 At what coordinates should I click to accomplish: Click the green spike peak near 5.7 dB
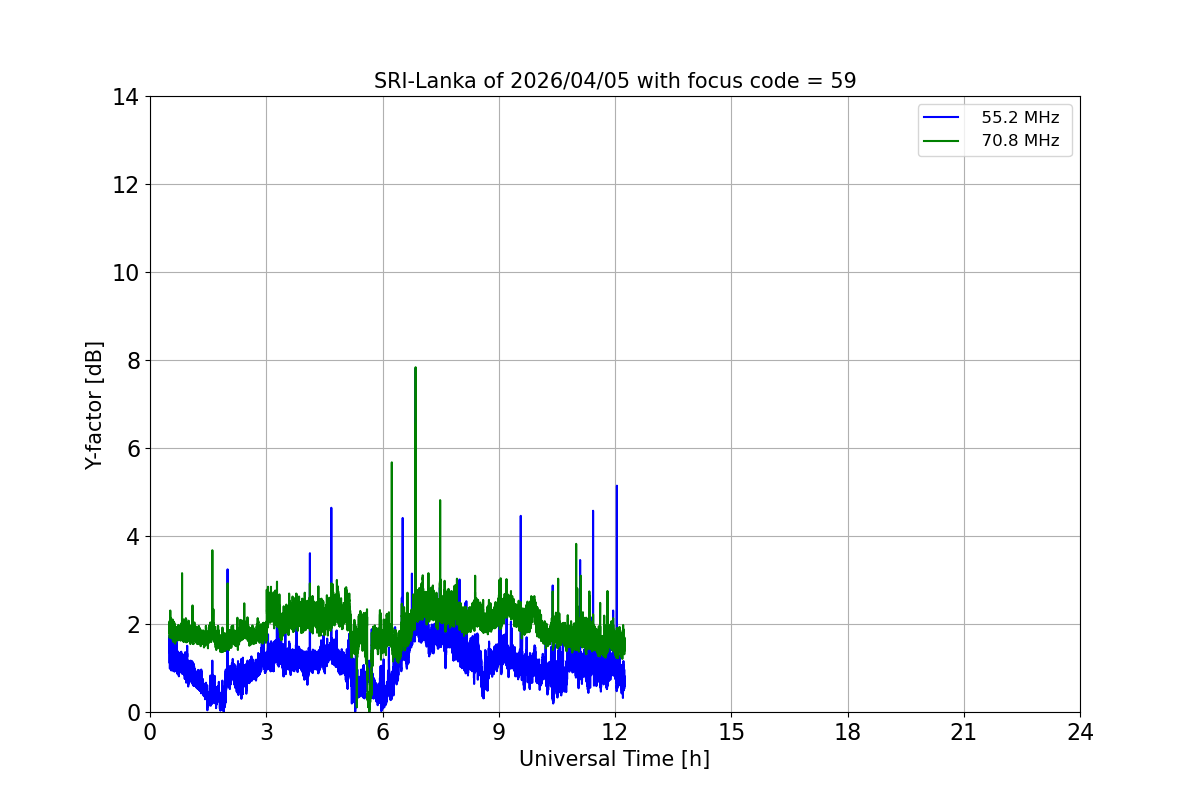coord(391,462)
